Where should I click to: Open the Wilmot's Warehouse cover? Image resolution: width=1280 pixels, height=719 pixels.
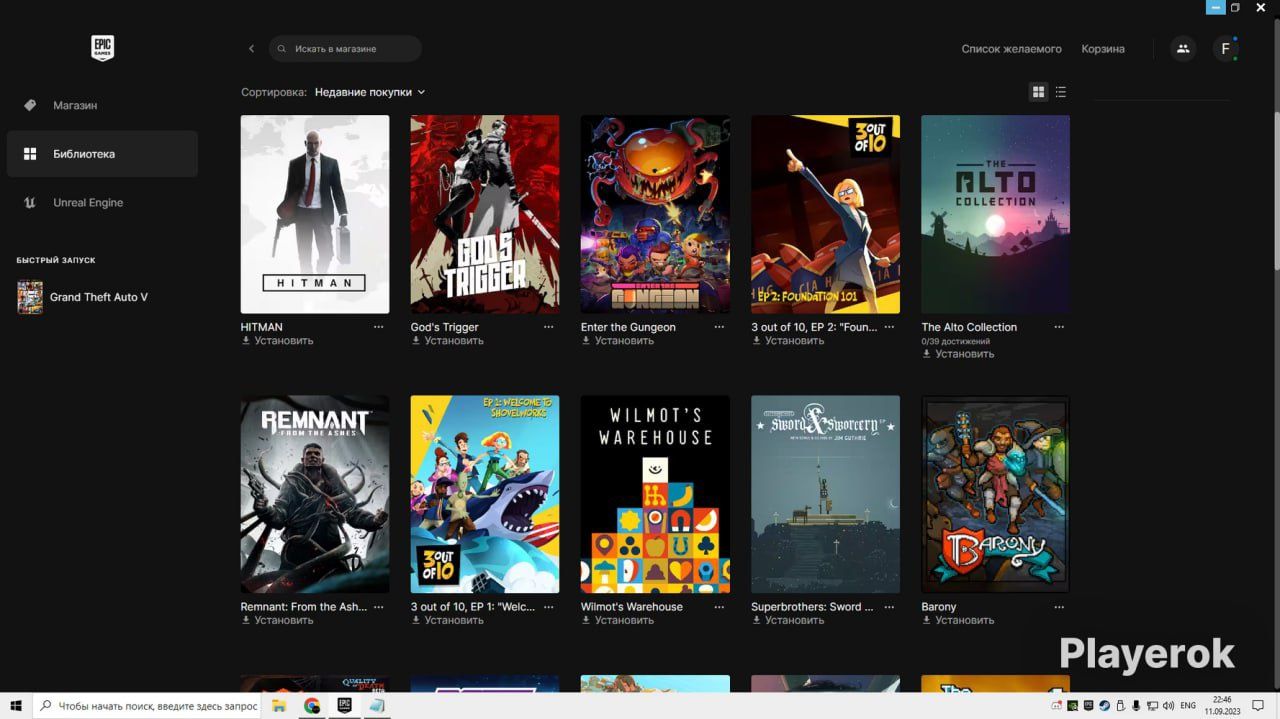click(655, 494)
